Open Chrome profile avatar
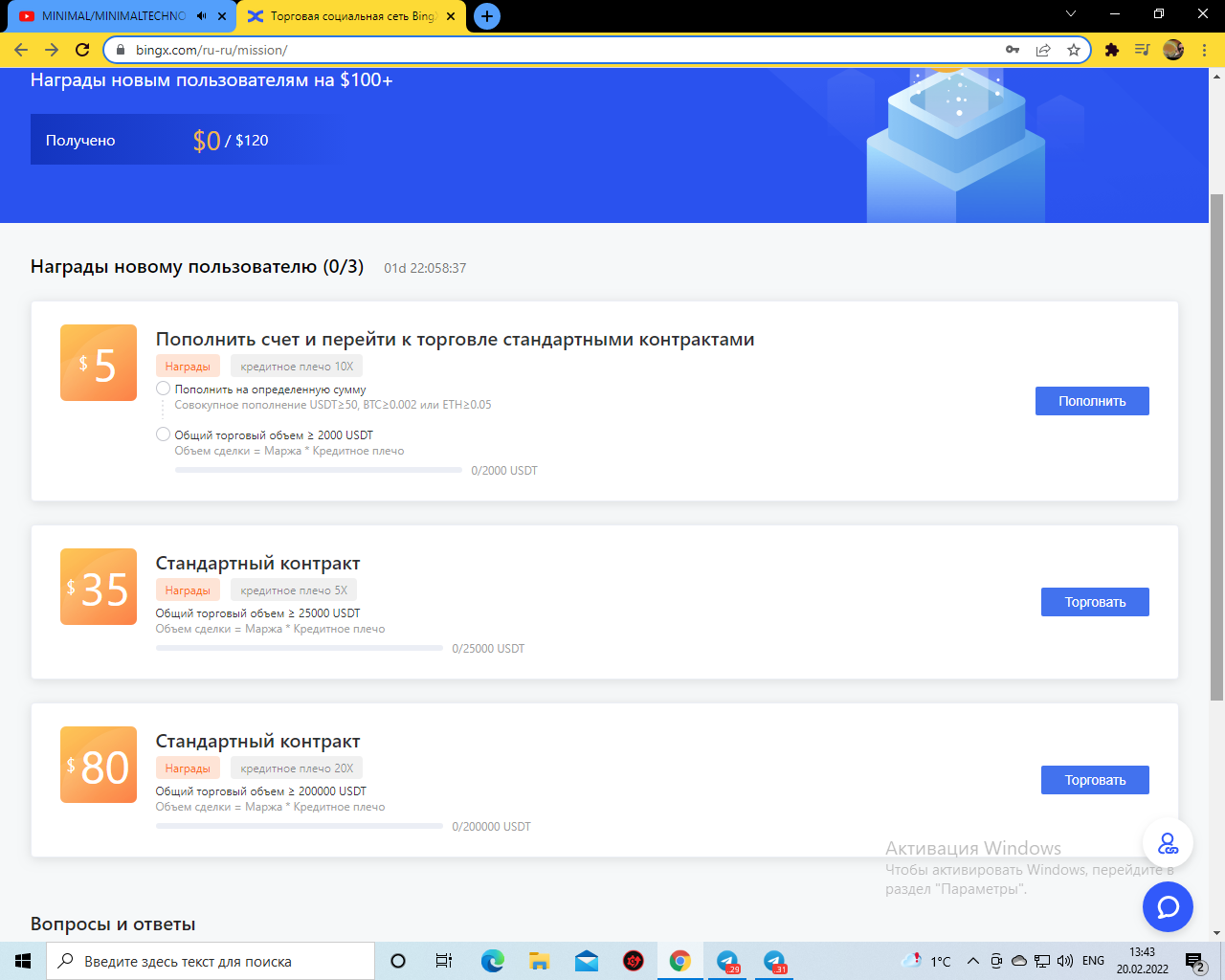This screenshot has height=980, width=1225. coord(1173,50)
